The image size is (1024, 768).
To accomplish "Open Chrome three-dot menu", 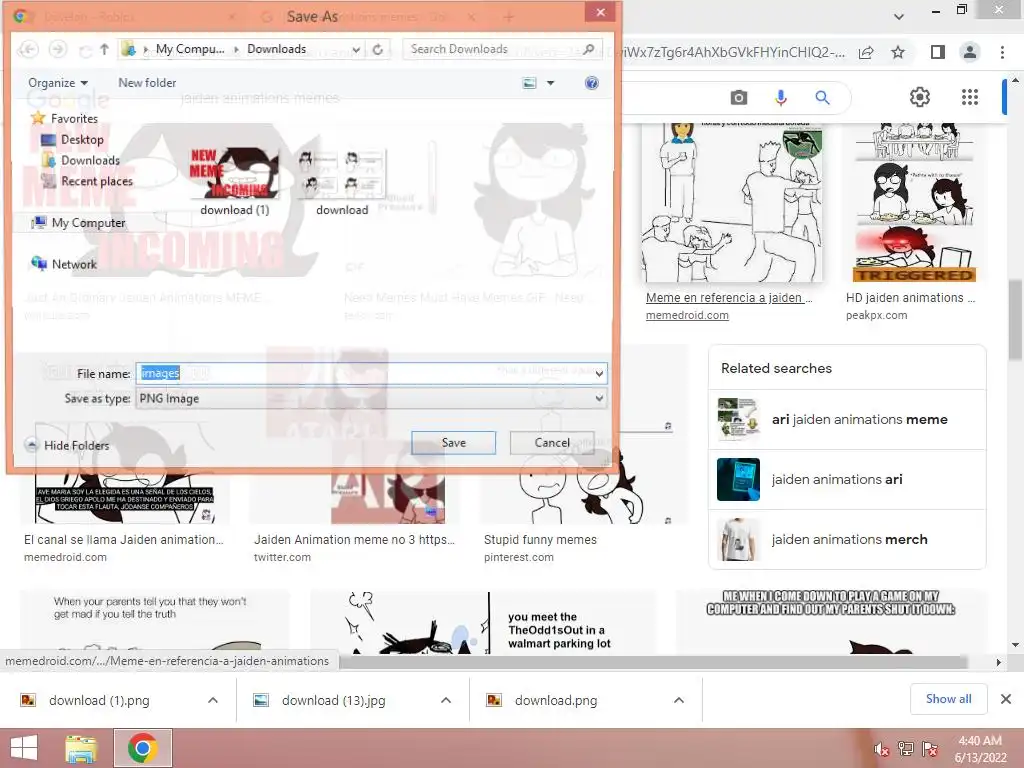I will pyautogui.click(x=1002, y=52).
